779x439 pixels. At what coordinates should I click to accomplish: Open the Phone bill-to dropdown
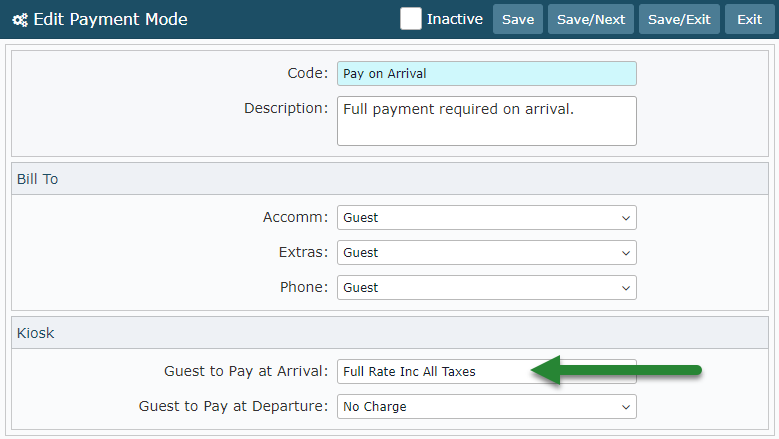[486, 287]
